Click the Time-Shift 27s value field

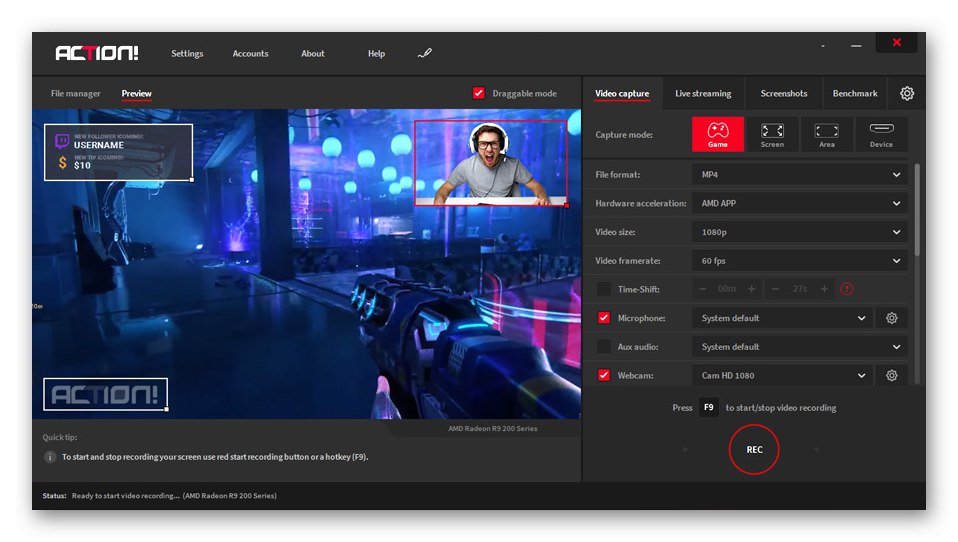pyautogui.click(x=800, y=289)
